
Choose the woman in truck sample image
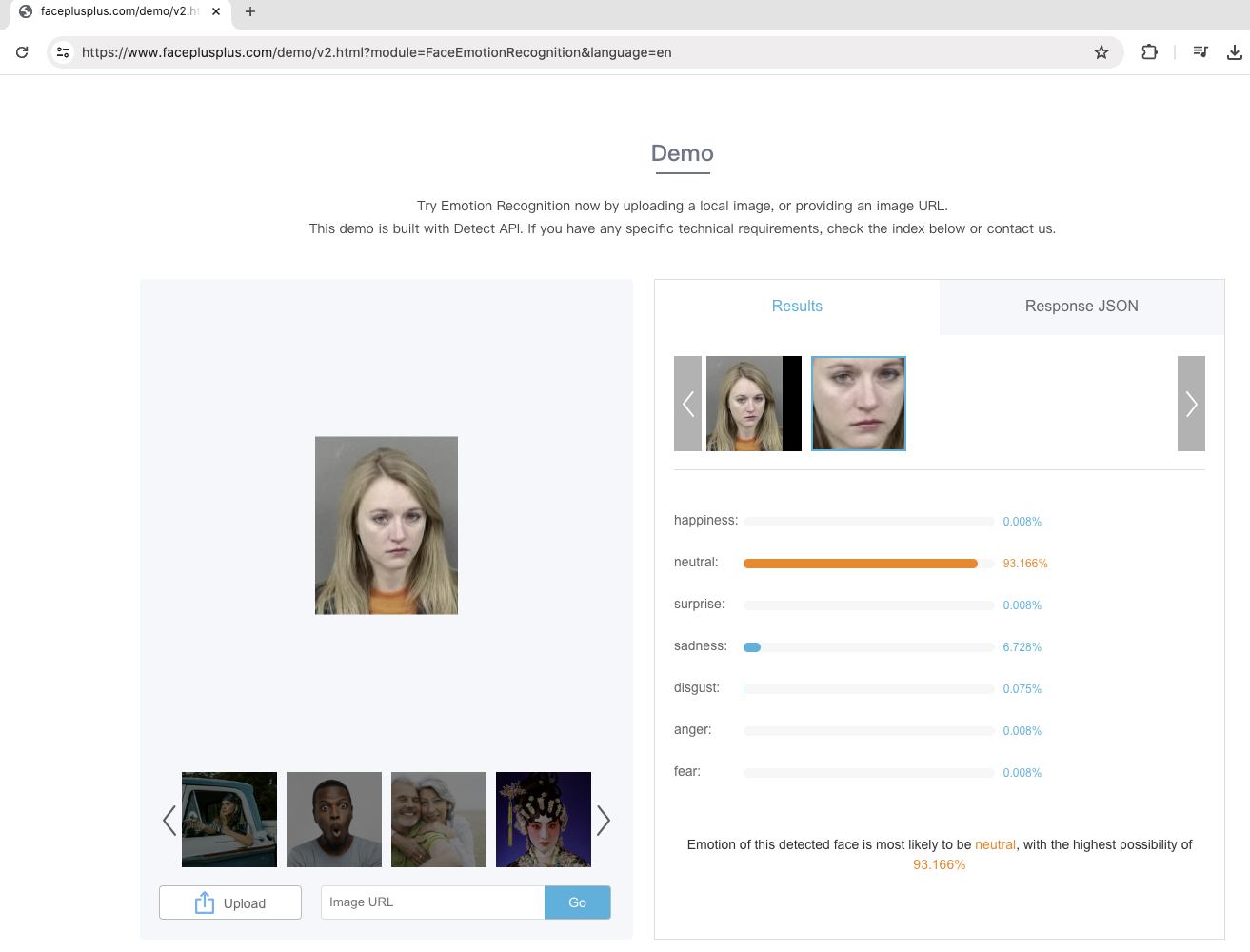(229, 820)
